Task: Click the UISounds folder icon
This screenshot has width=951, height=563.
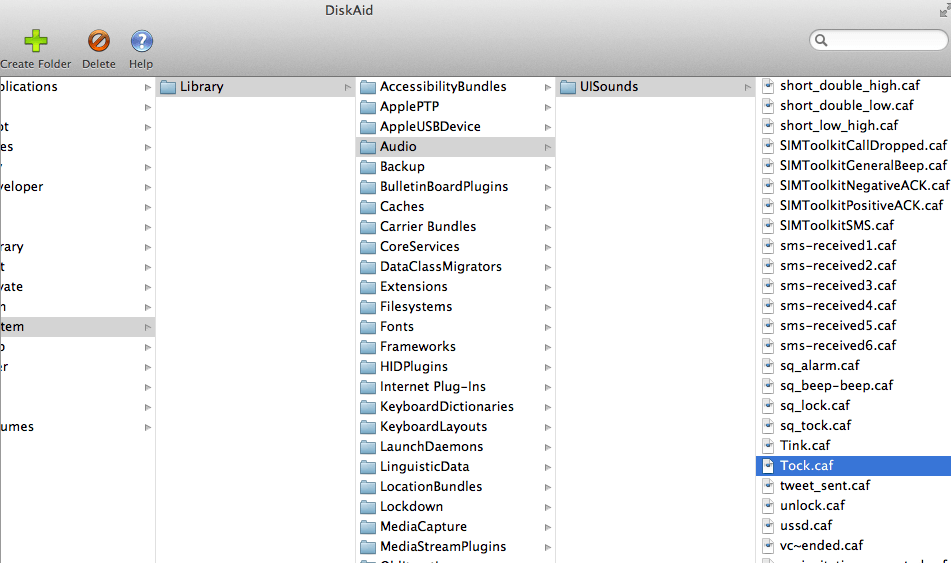Action: [568, 87]
